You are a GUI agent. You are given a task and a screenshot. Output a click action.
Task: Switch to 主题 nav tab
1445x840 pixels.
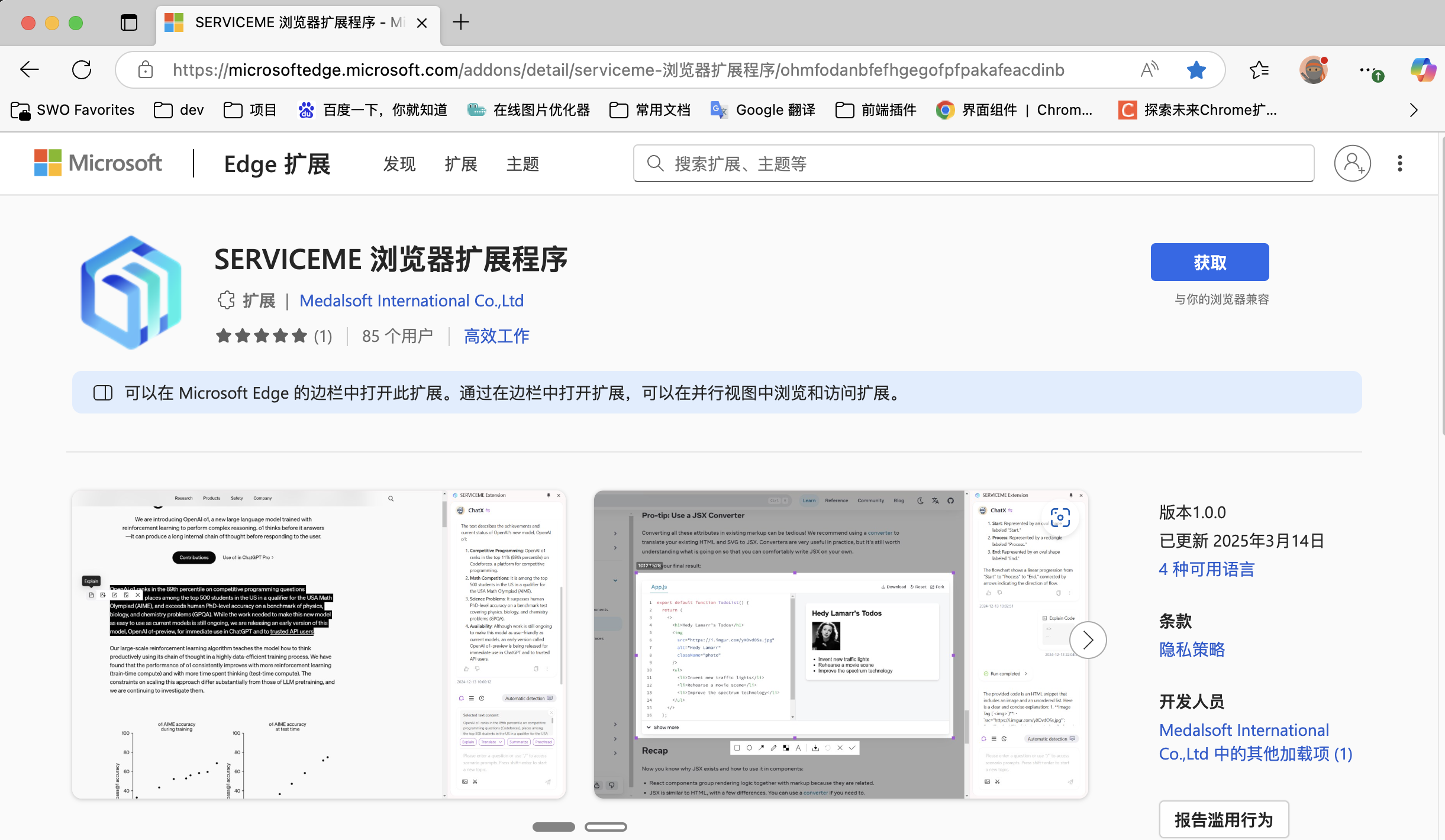pyautogui.click(x=522, y=164)
